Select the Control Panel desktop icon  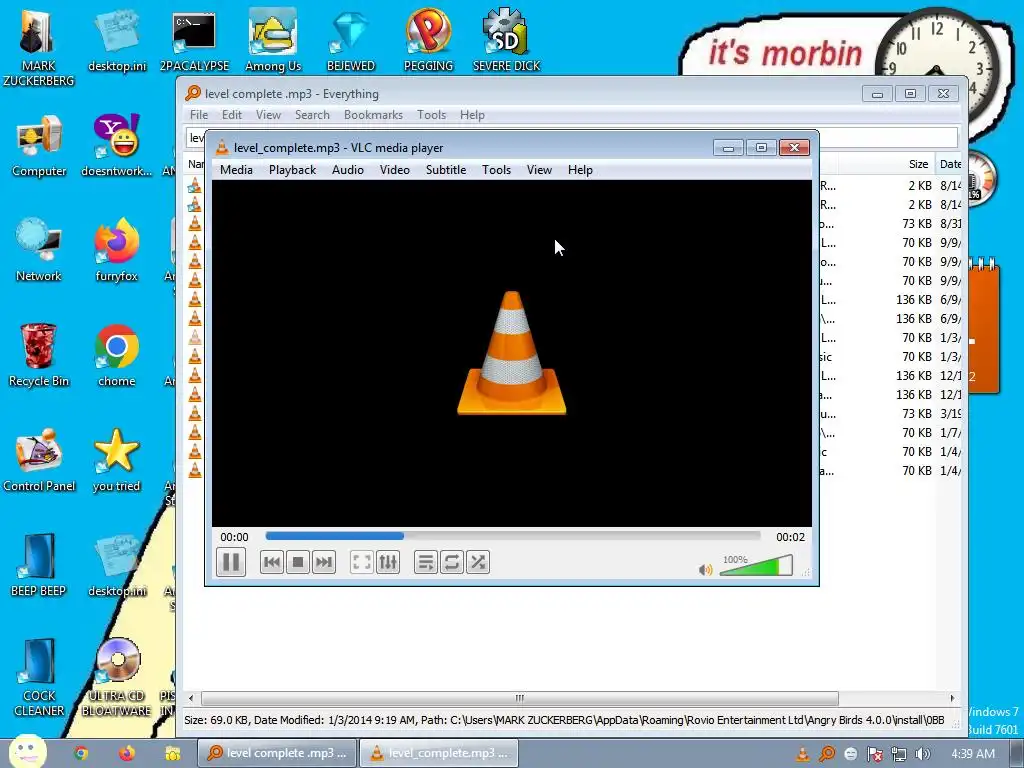39,460
